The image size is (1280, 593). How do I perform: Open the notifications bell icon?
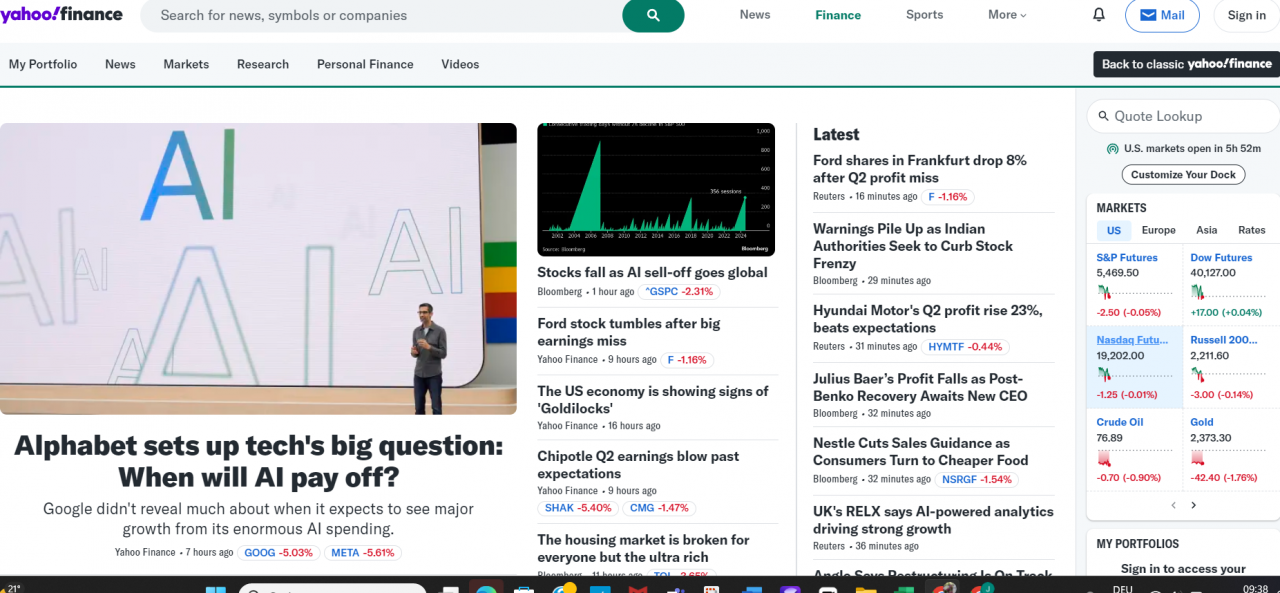tap(1098, 14)
